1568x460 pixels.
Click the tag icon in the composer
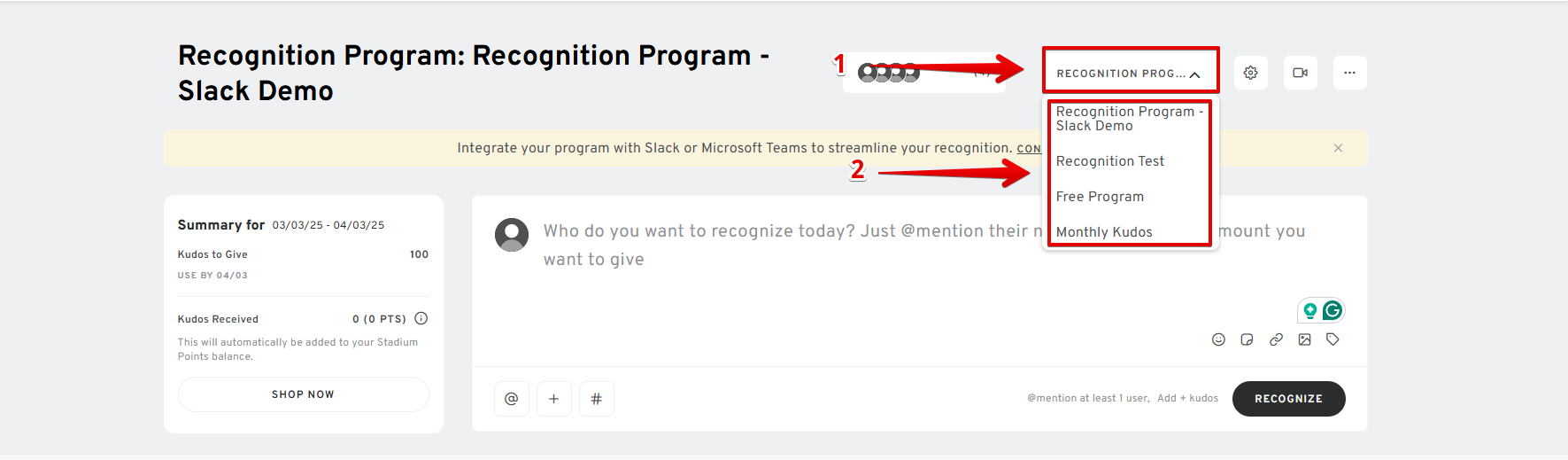[1332, 339]
